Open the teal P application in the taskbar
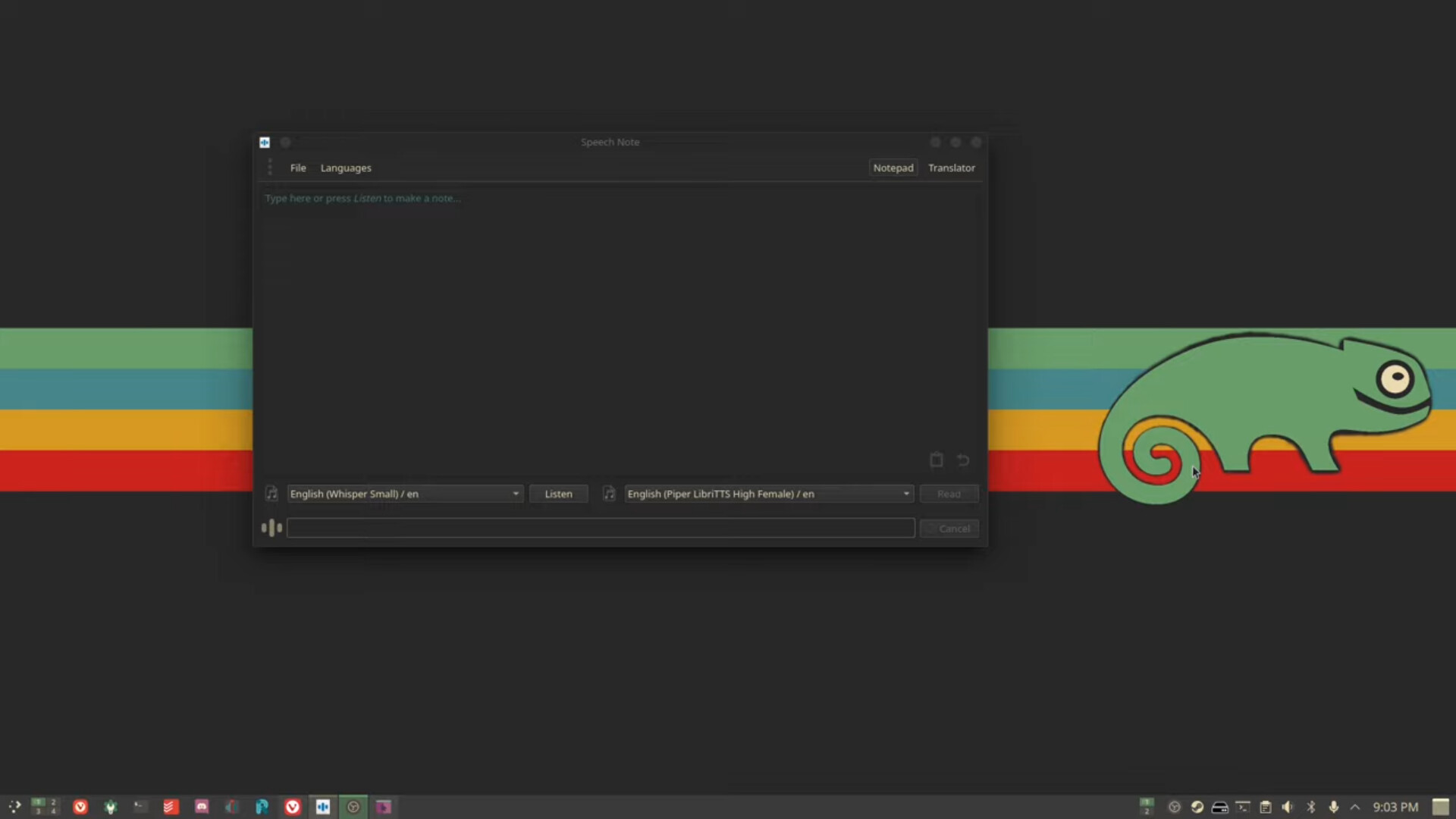Screen dimensions: 1456x819 point(262,807)
